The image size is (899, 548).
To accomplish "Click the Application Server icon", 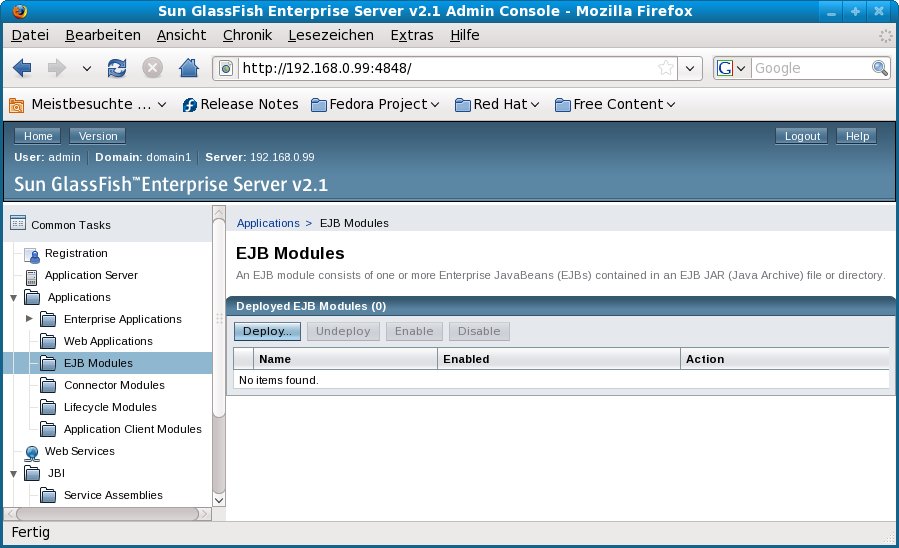I will click(x=31, y=276).
